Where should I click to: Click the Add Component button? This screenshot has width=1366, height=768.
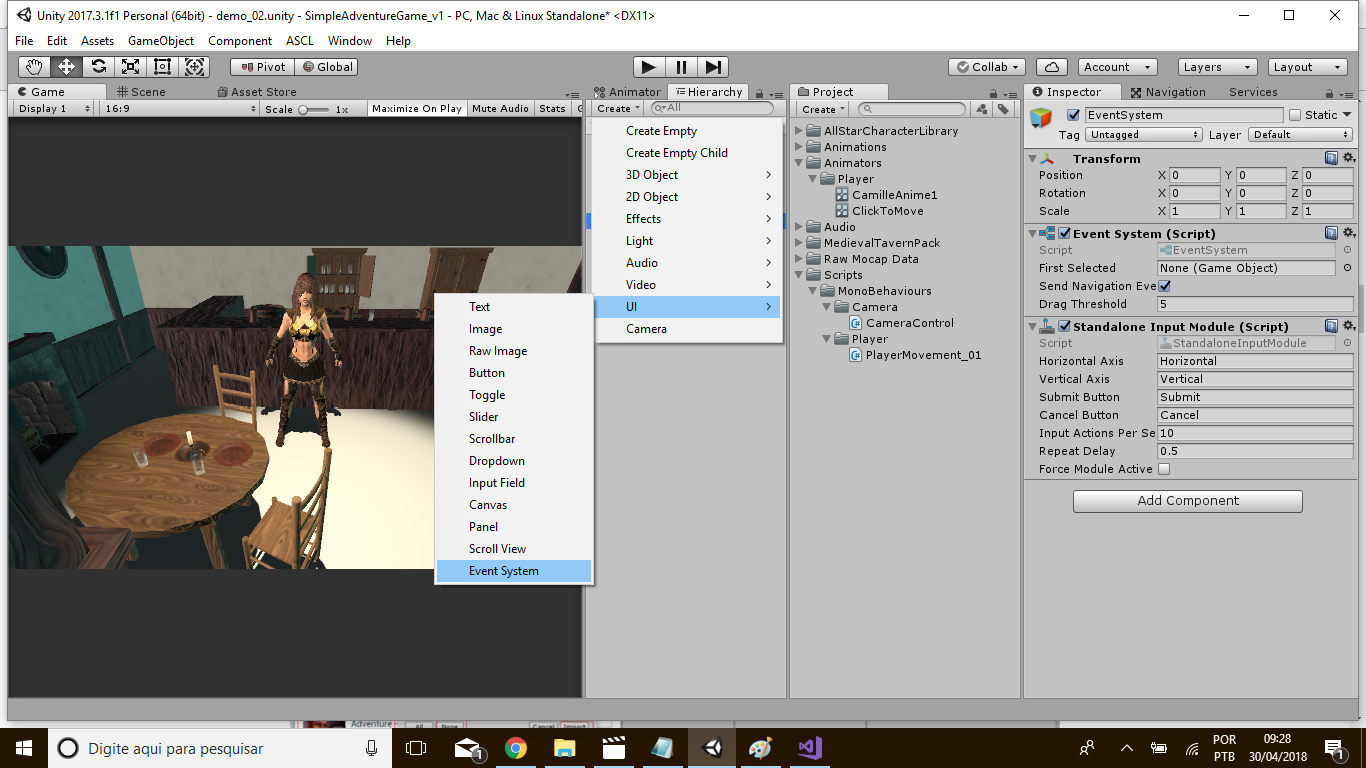[x=1187, y=501]
